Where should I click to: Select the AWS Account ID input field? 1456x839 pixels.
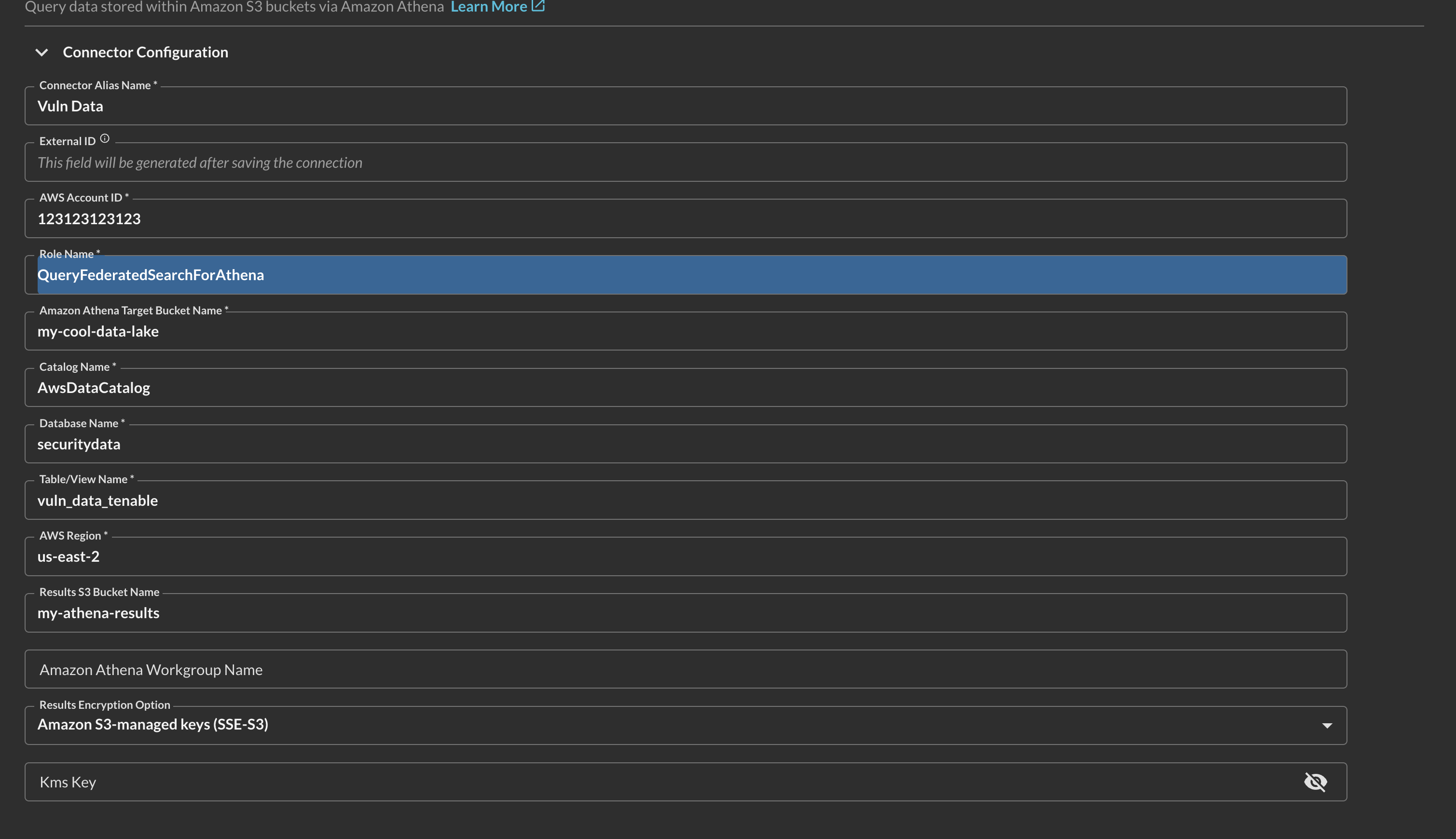pos(685,218)
